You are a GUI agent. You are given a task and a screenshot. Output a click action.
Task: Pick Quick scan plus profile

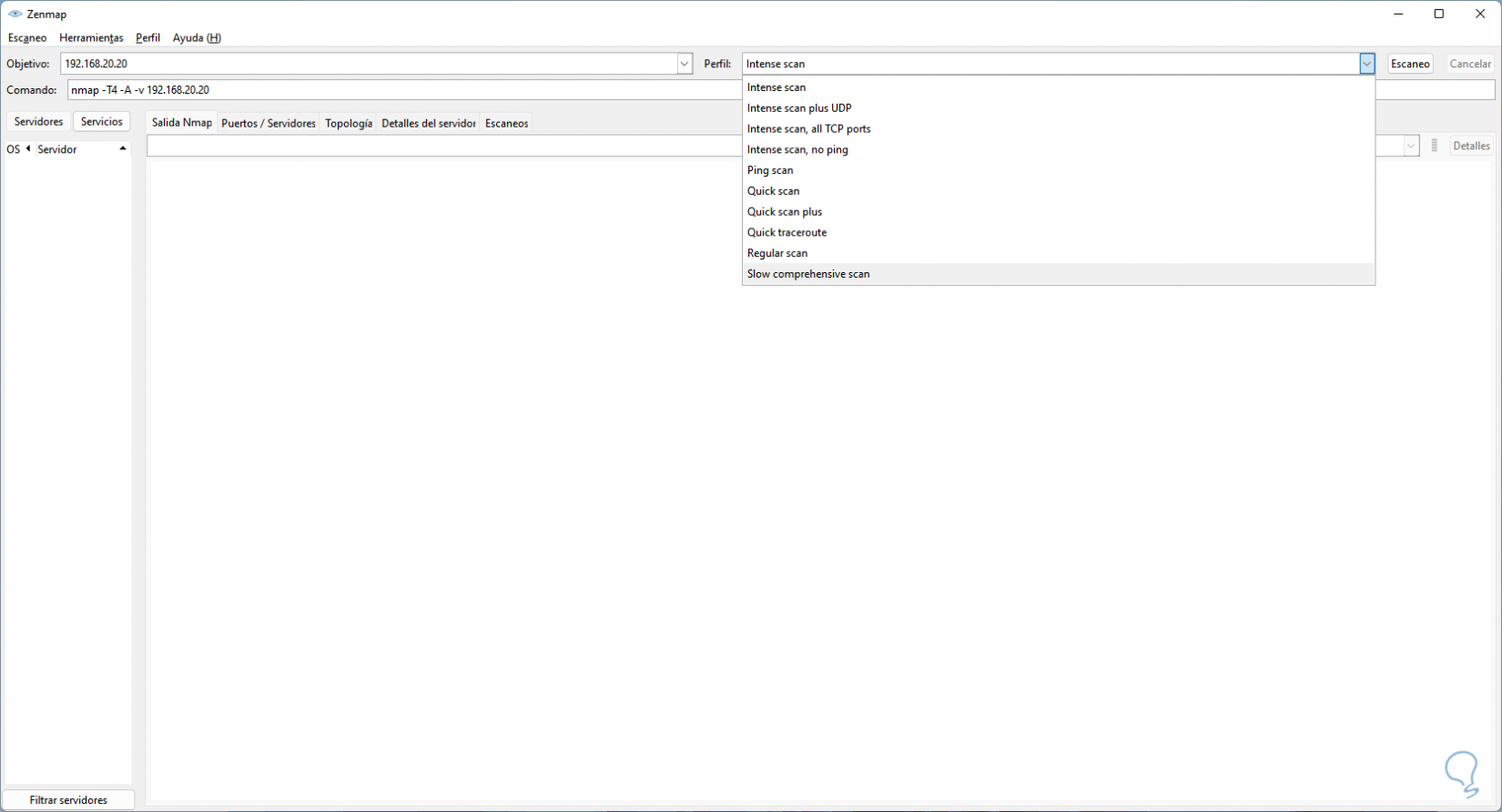(1059, 212)
